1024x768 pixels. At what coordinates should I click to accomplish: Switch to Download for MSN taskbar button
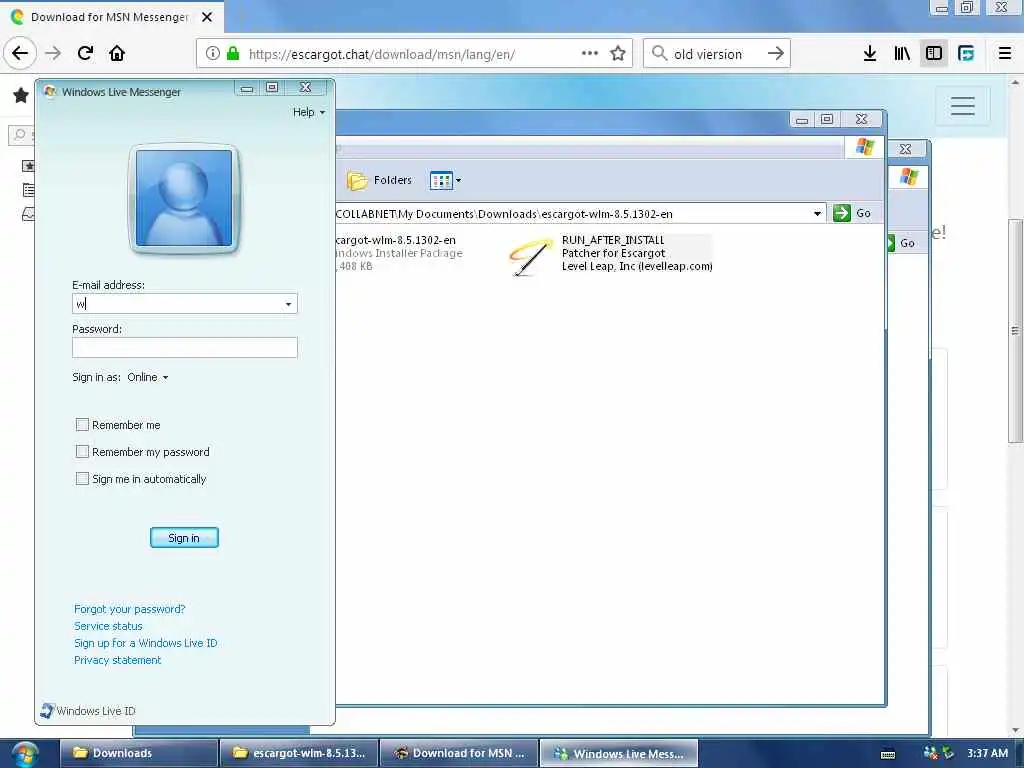click(x=459, y=753)
